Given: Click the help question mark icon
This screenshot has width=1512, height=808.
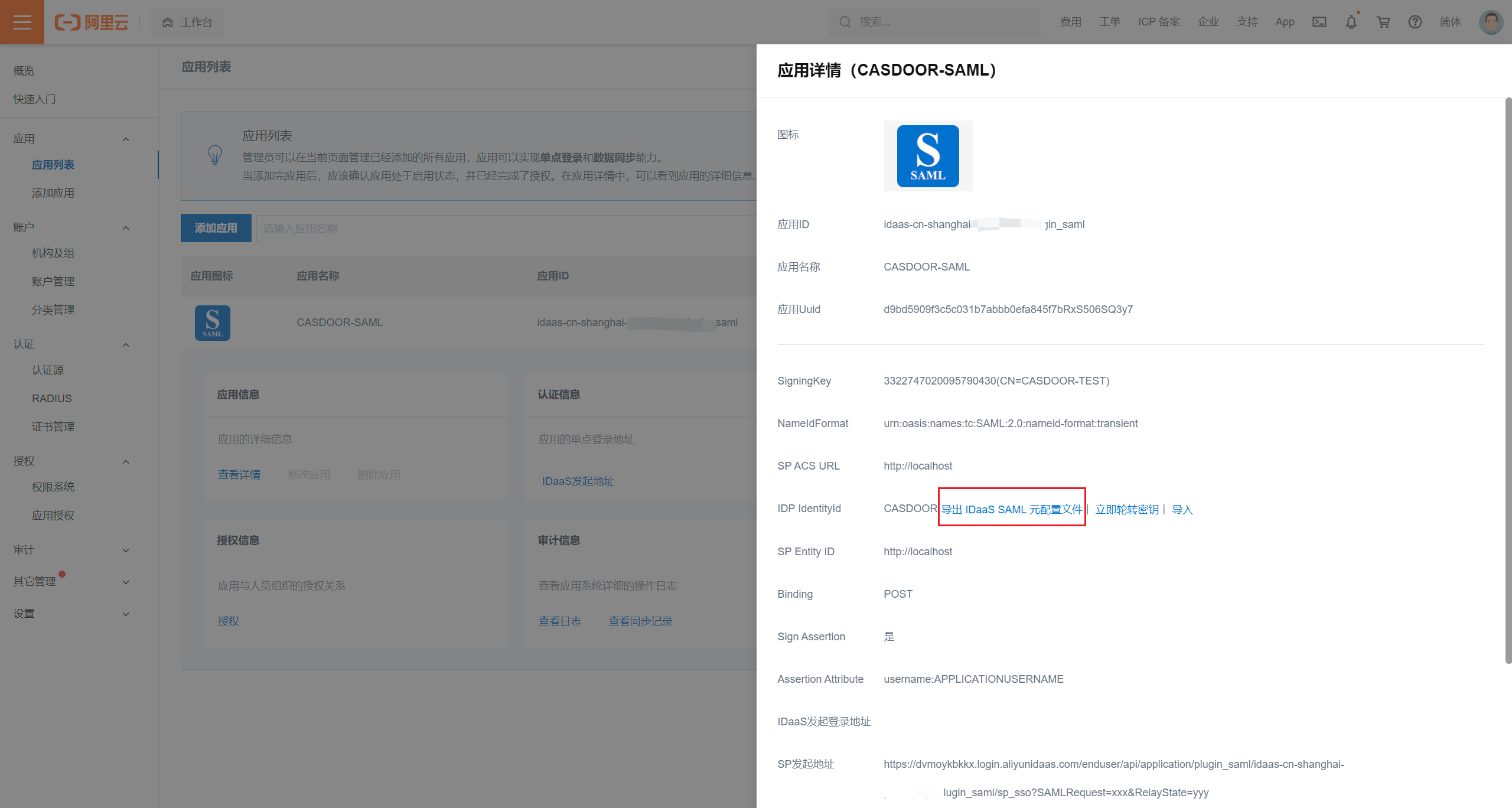Looking at the screenshot, I should 1415,22.
